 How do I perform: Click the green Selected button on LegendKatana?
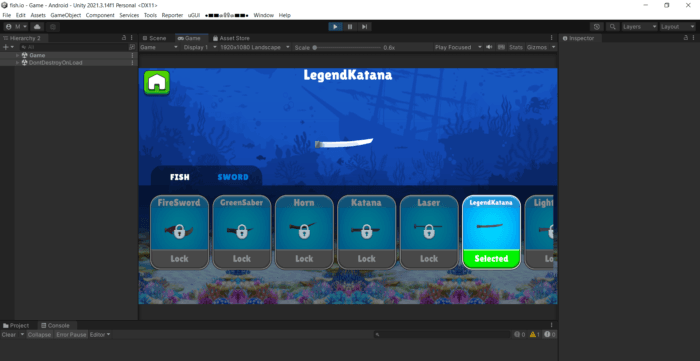click(x=491, y=259)
